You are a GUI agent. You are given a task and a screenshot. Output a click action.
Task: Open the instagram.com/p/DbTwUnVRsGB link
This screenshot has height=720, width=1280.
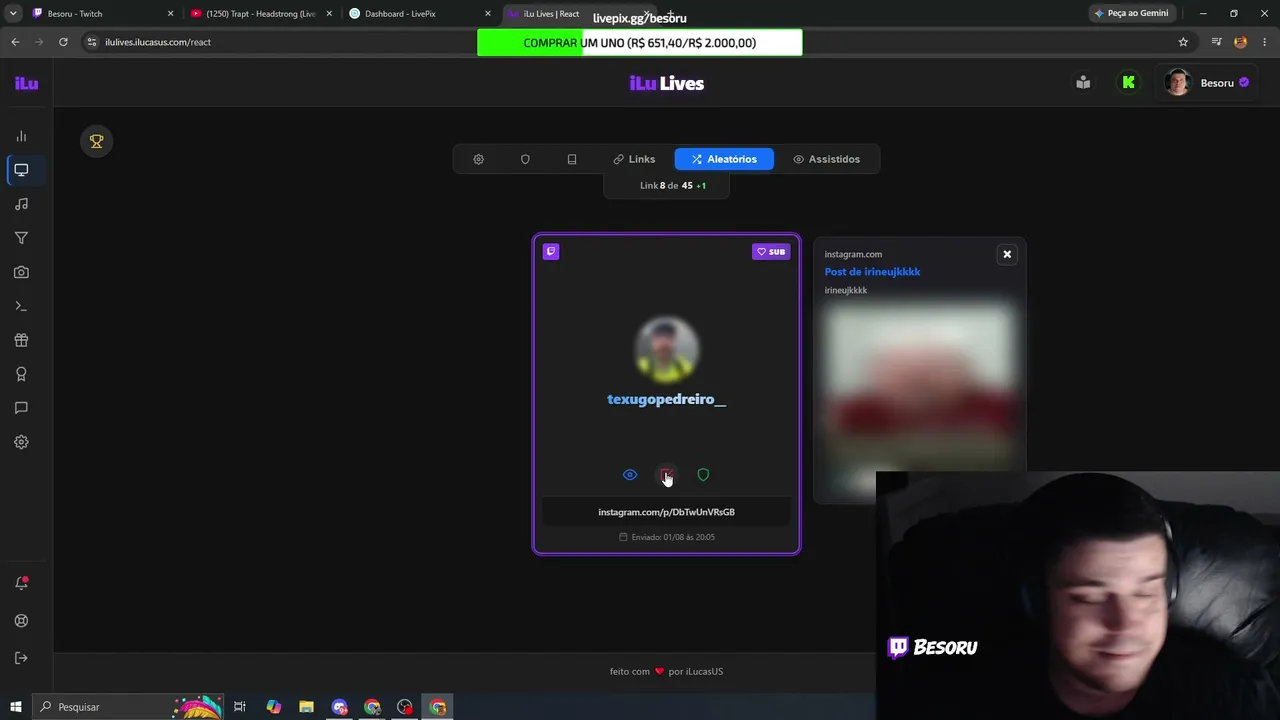[x=666, y=512]
